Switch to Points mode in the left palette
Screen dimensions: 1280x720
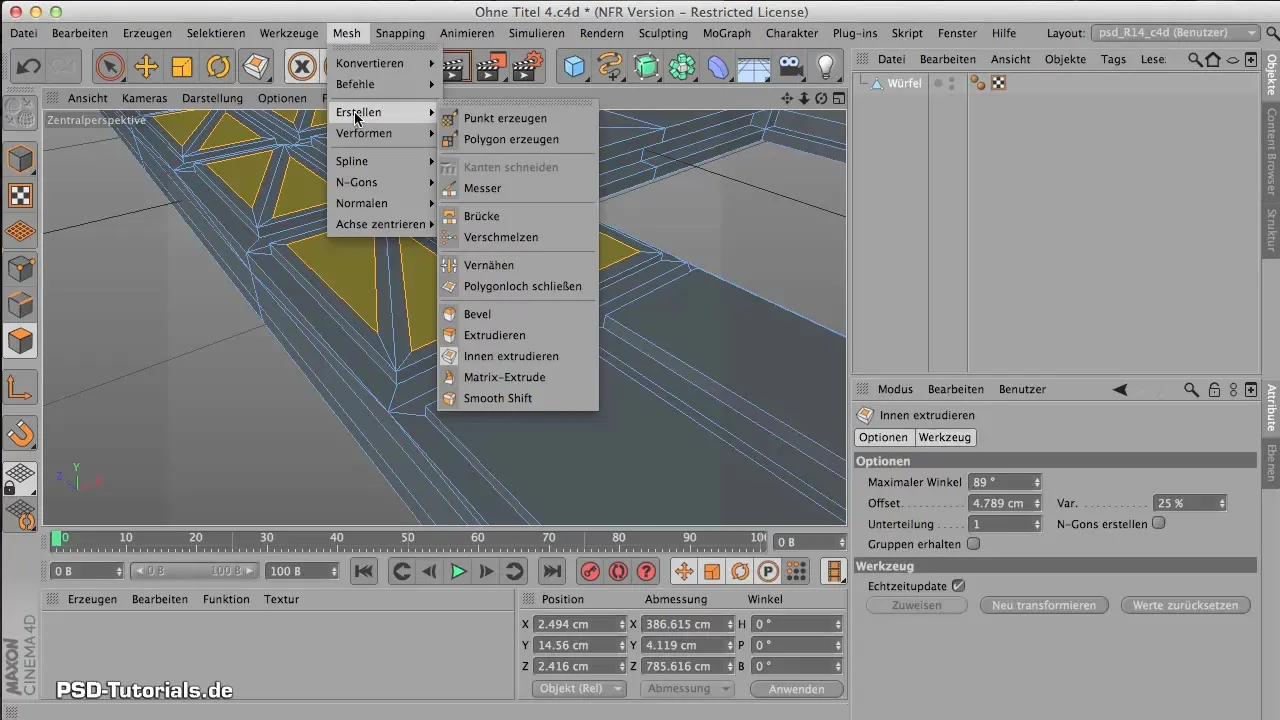point(21,268)
